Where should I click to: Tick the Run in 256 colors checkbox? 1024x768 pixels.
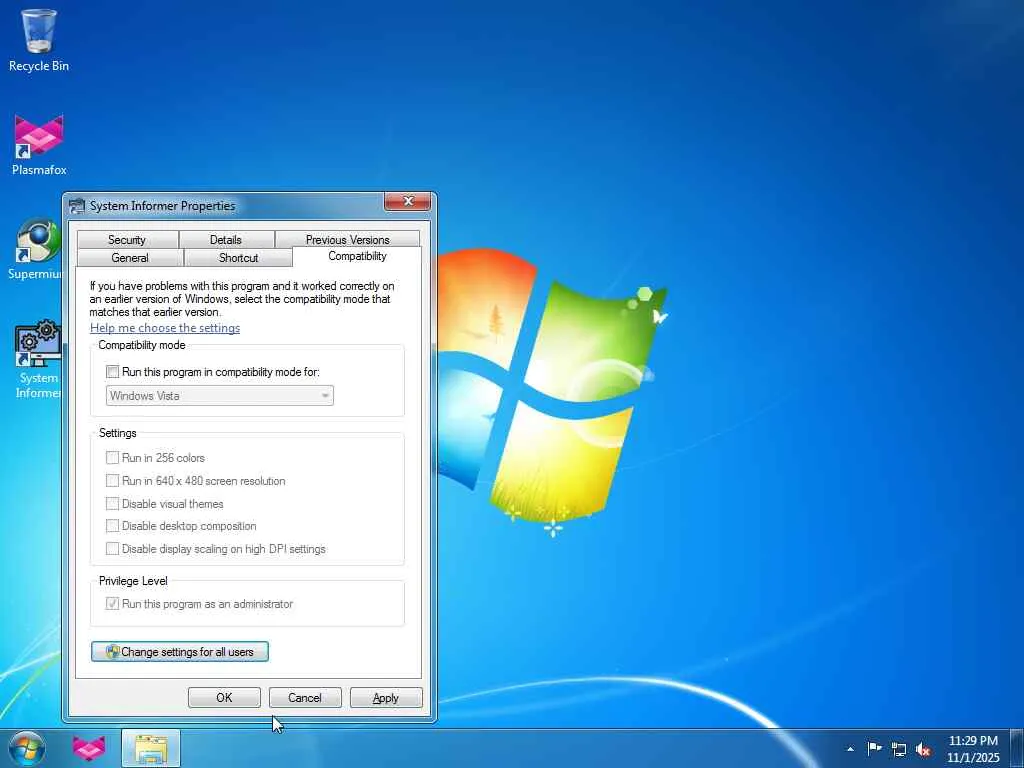[112, 458]
